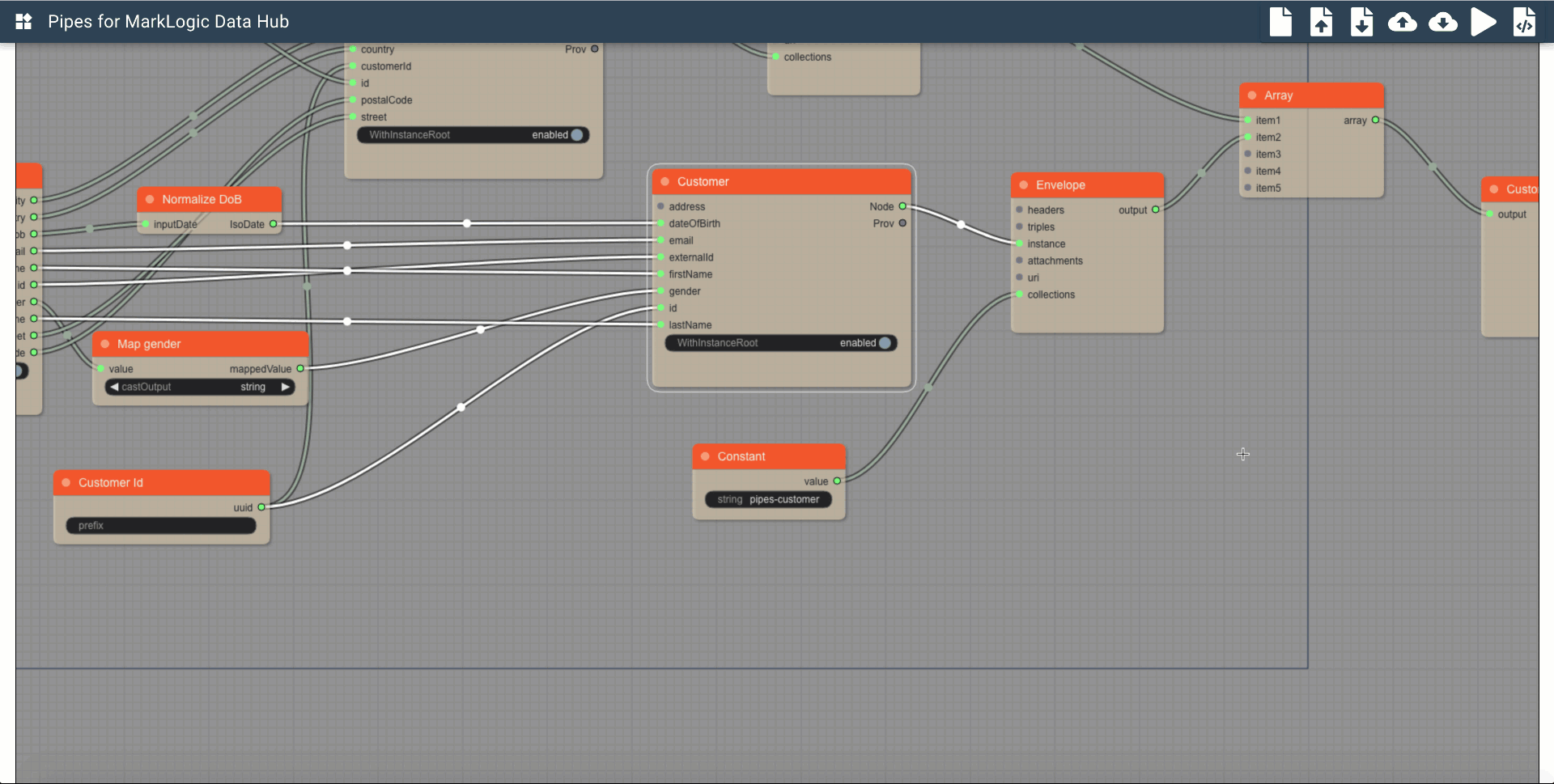Screen dimensions: 1554x784
Task: Click the code file icon
Action: point(1524,22)
